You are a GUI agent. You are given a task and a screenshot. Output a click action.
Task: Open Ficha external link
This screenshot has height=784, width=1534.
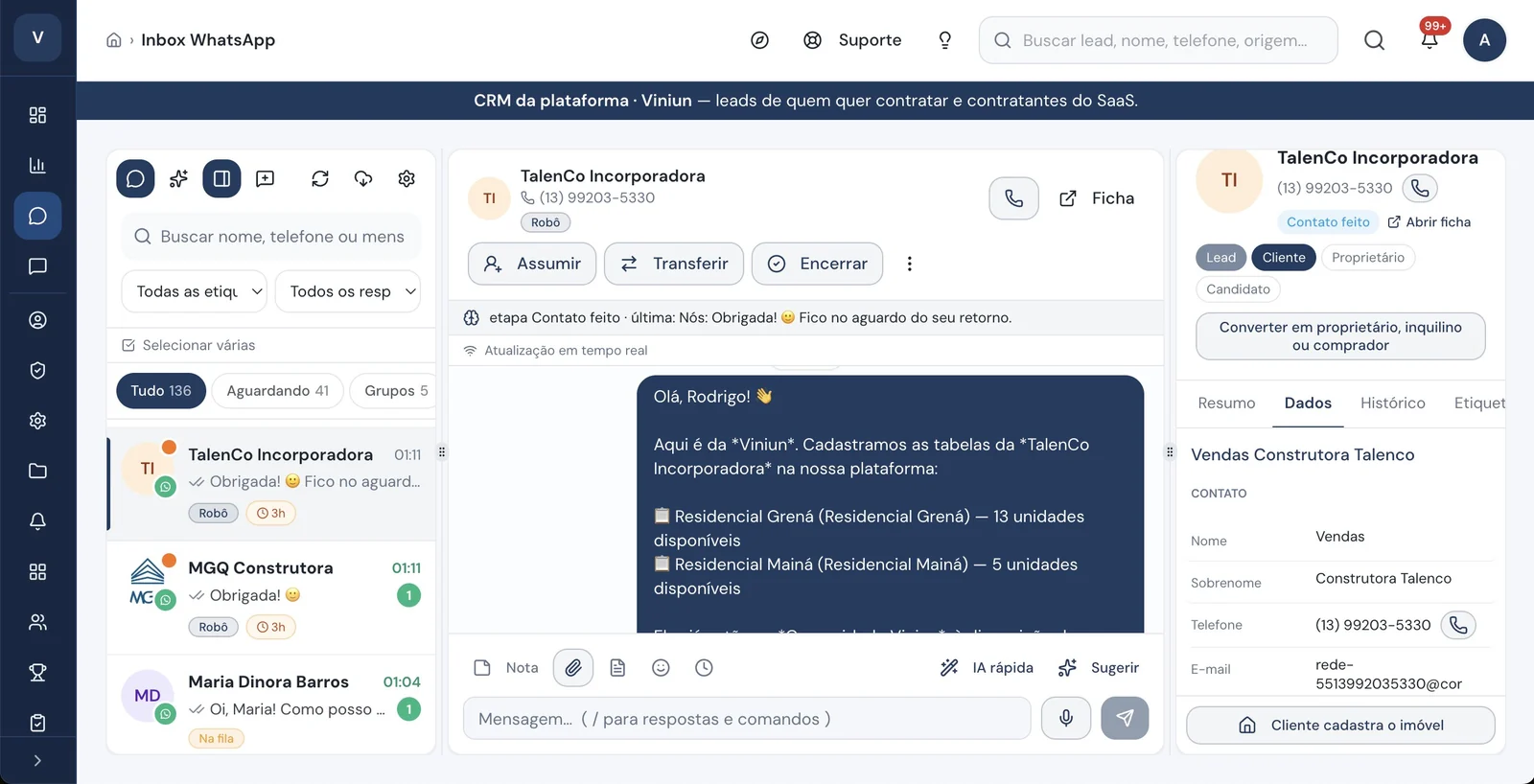click(x=1097, y=198)
